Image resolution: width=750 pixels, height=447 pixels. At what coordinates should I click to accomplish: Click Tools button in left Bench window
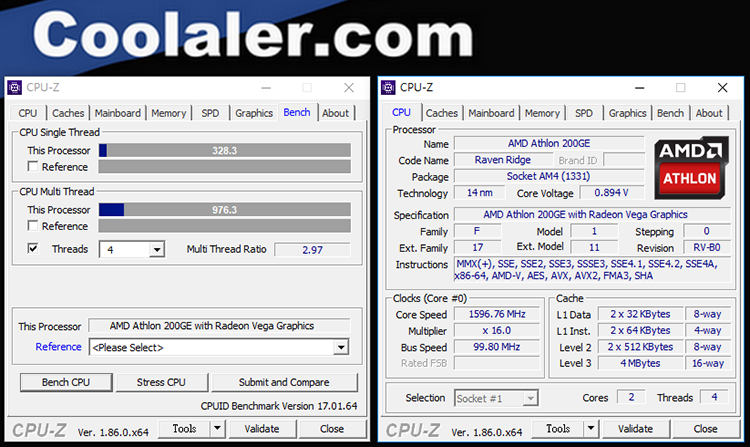pyautogui.click(x=184, y=428)
